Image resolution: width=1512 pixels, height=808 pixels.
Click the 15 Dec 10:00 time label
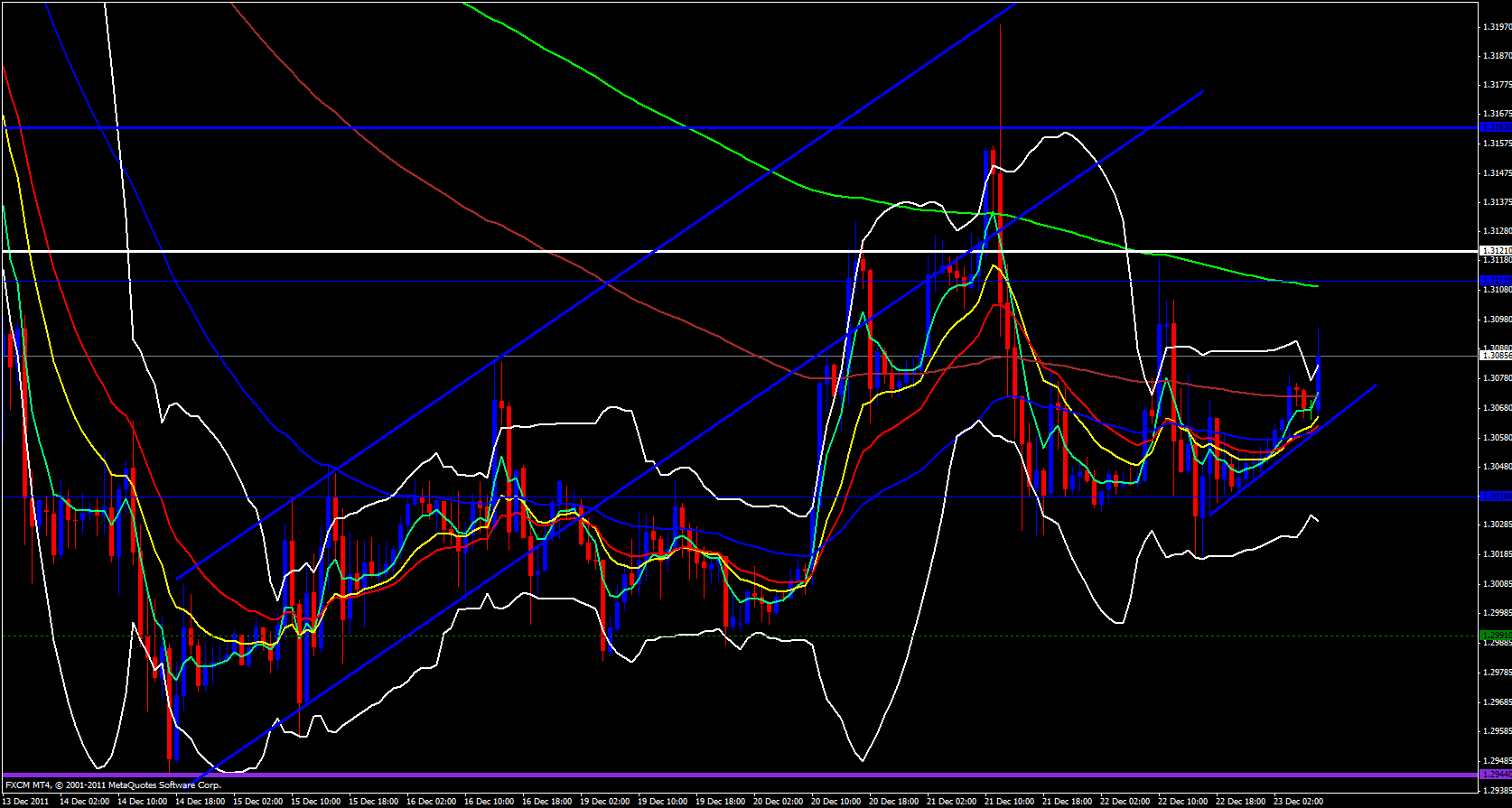click(x=315, y=801)
